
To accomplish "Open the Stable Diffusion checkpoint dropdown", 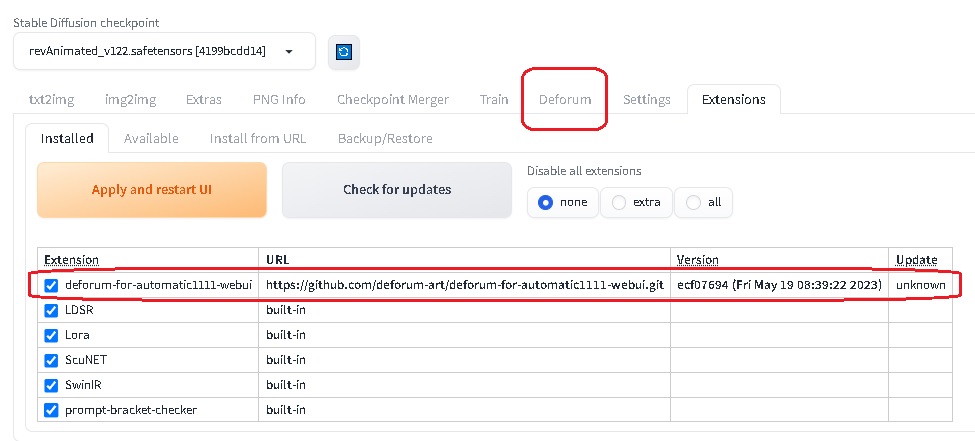I will pos(164,51).
